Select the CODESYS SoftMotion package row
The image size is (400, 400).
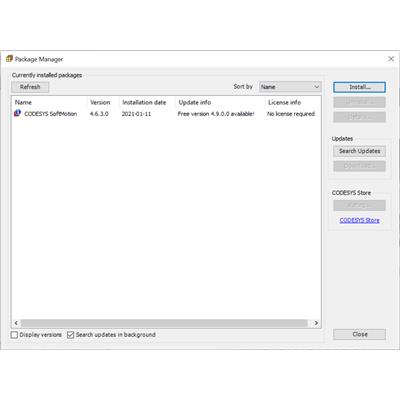[x=166, y=114]
